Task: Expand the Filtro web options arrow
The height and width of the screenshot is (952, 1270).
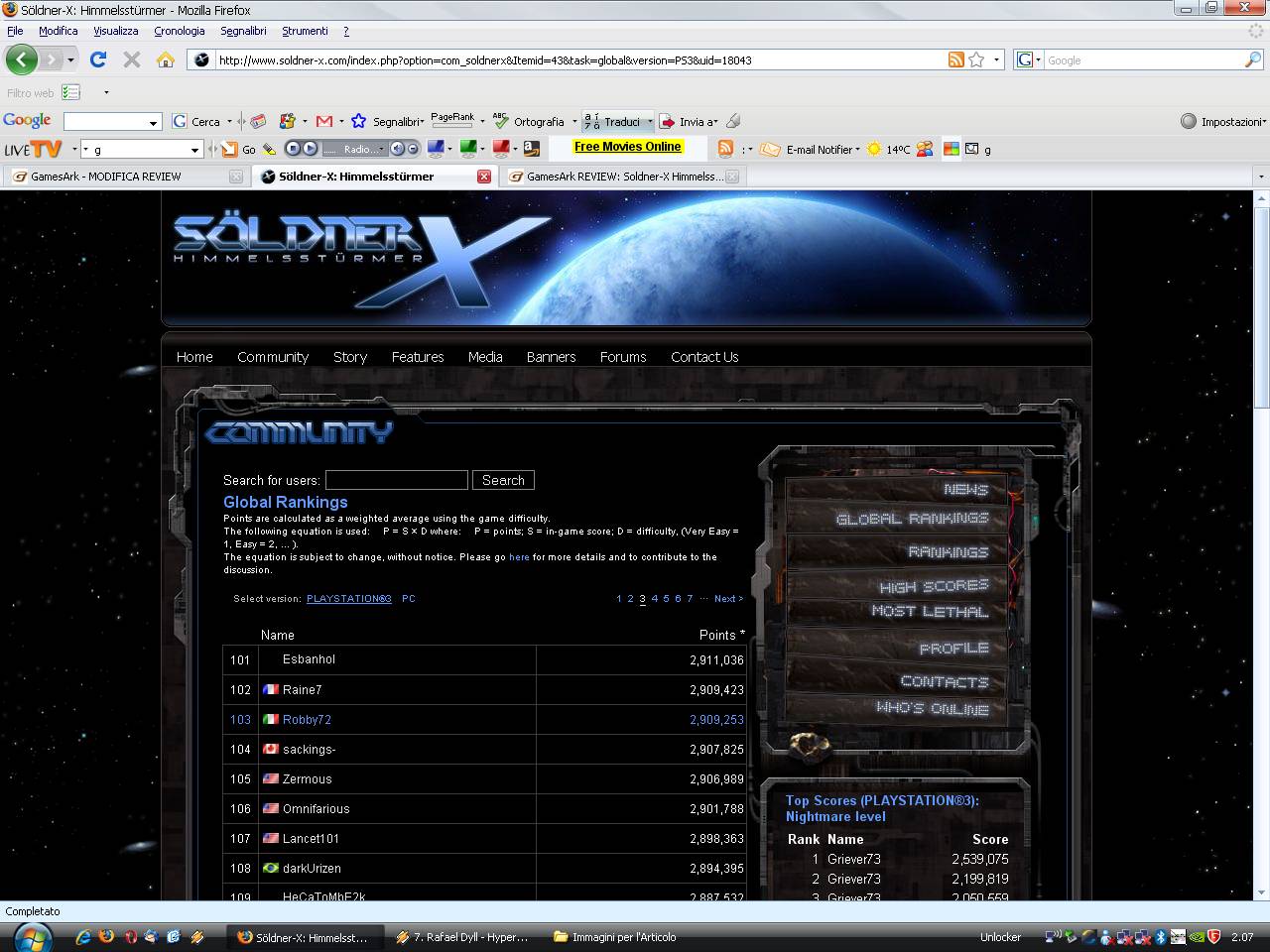Action: click(106, 92)
